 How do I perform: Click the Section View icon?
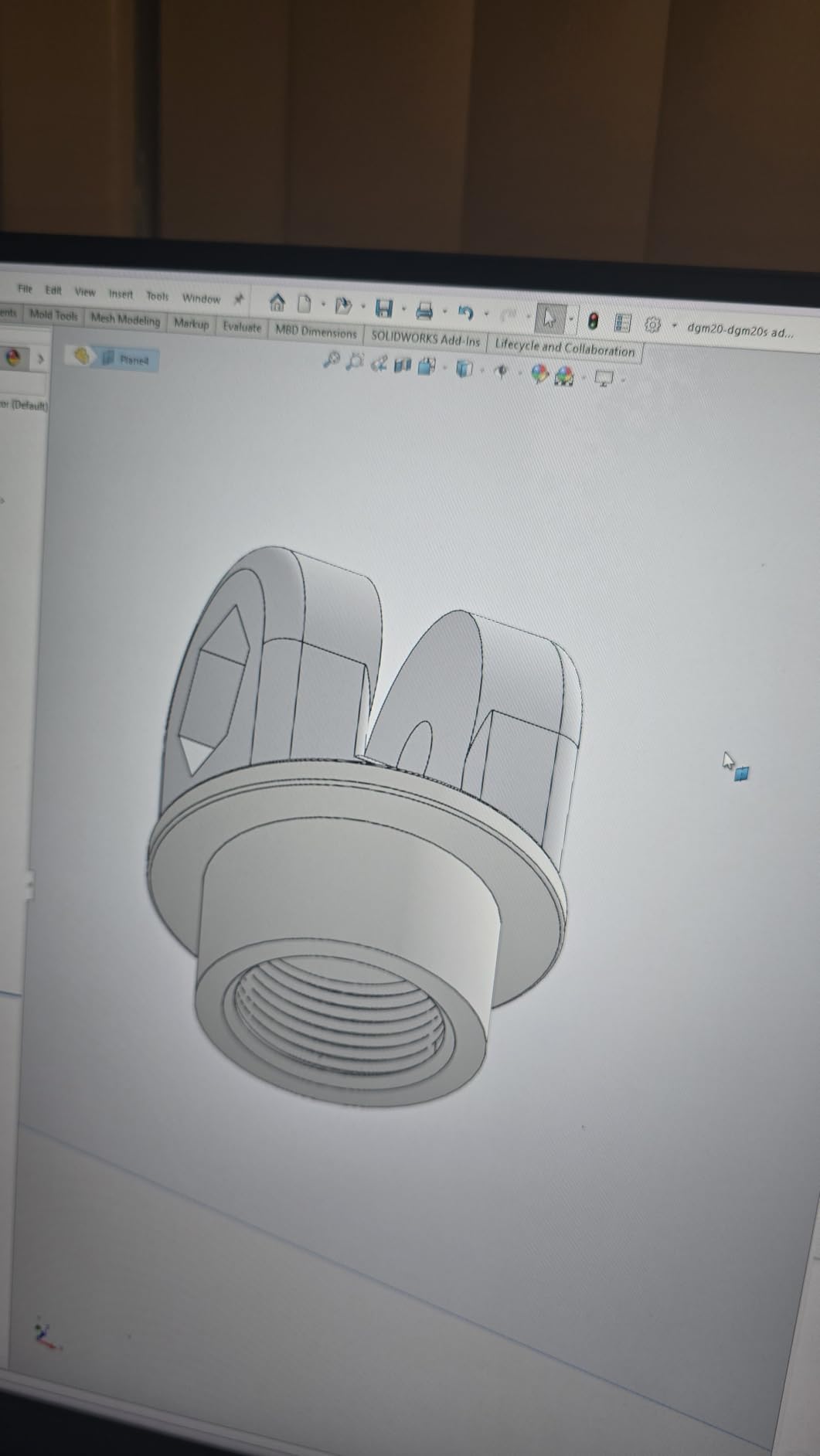(402, 364)
